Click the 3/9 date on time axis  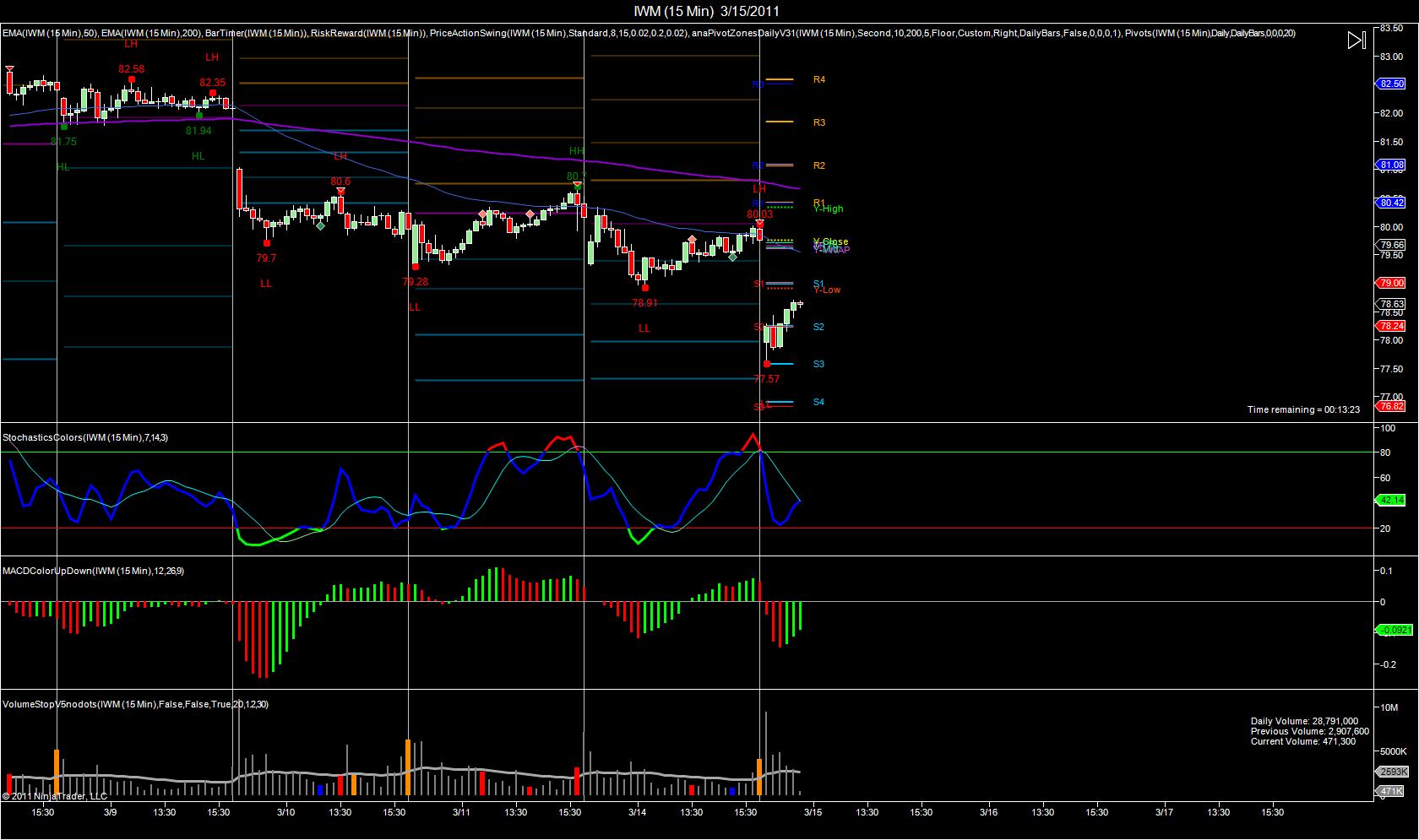111,812
